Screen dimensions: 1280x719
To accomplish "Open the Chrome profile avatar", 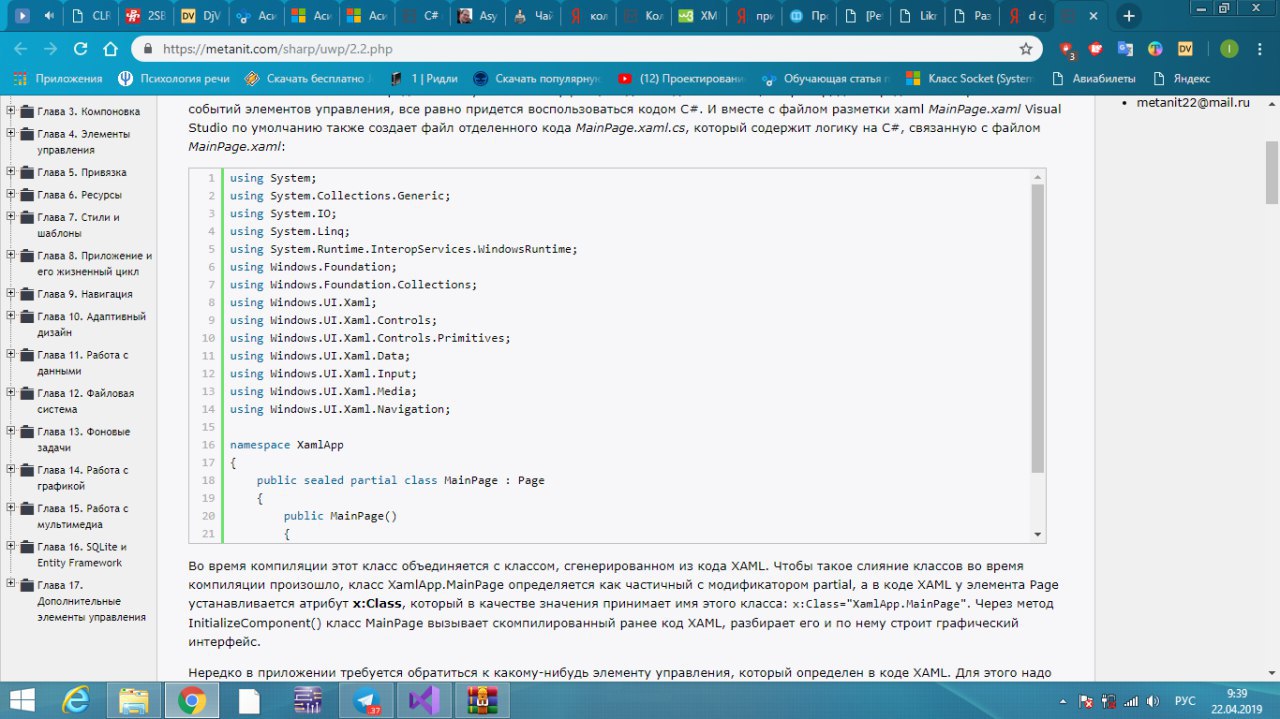I will 1229,49.
